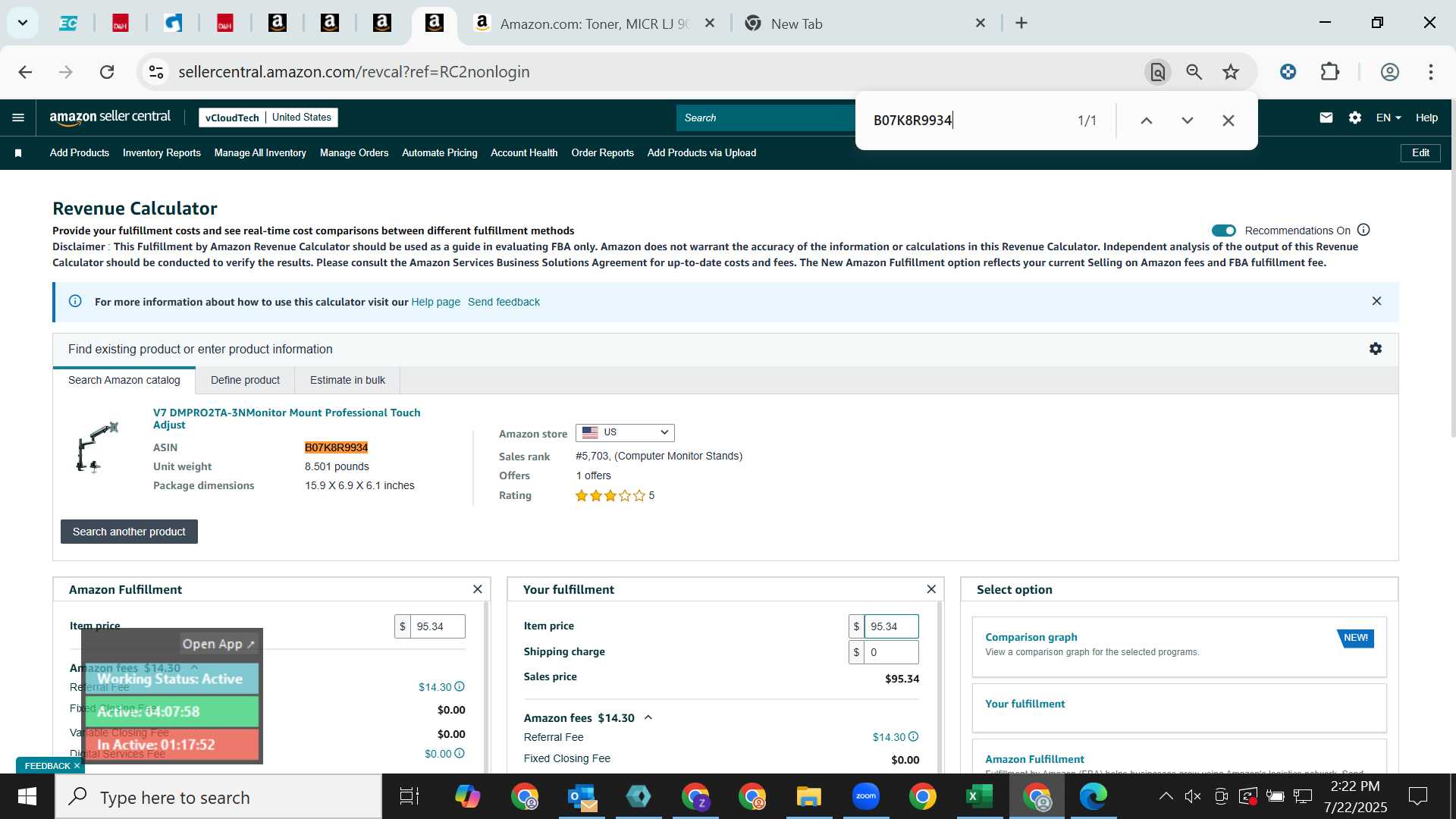Switch to the Search Amazon catalog tab
The height and width of the screenshot is (819, 1456).
tap(124, 380)
